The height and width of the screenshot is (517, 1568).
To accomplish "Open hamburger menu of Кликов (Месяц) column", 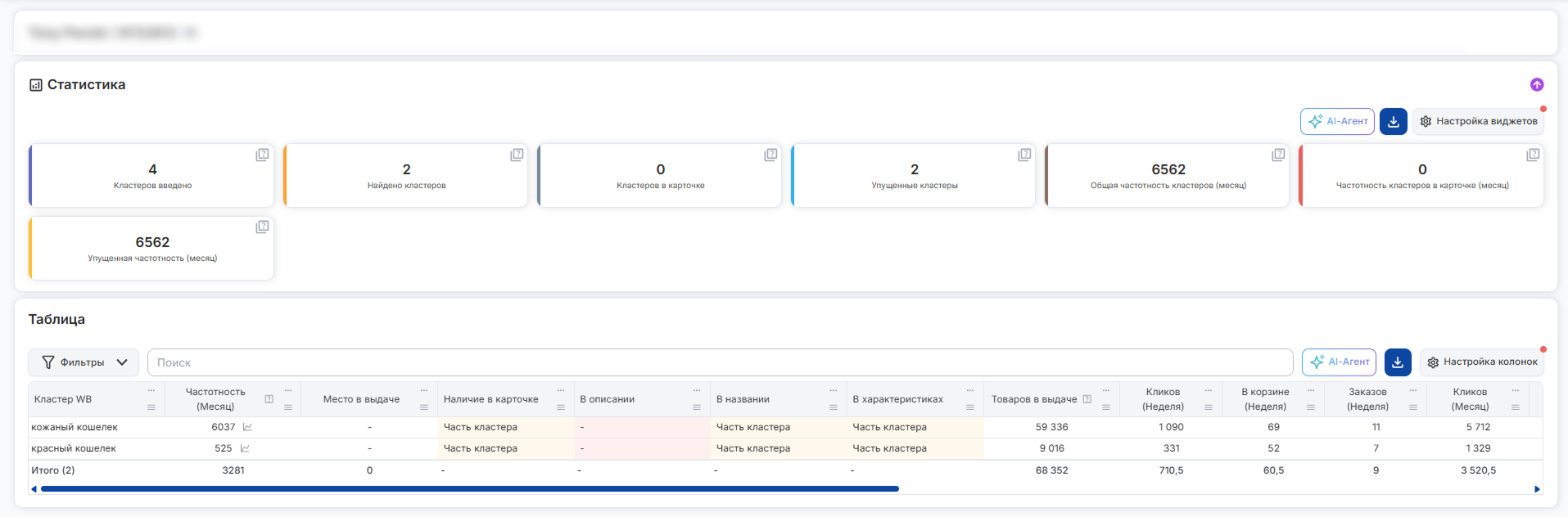I will click(1516, 407).
